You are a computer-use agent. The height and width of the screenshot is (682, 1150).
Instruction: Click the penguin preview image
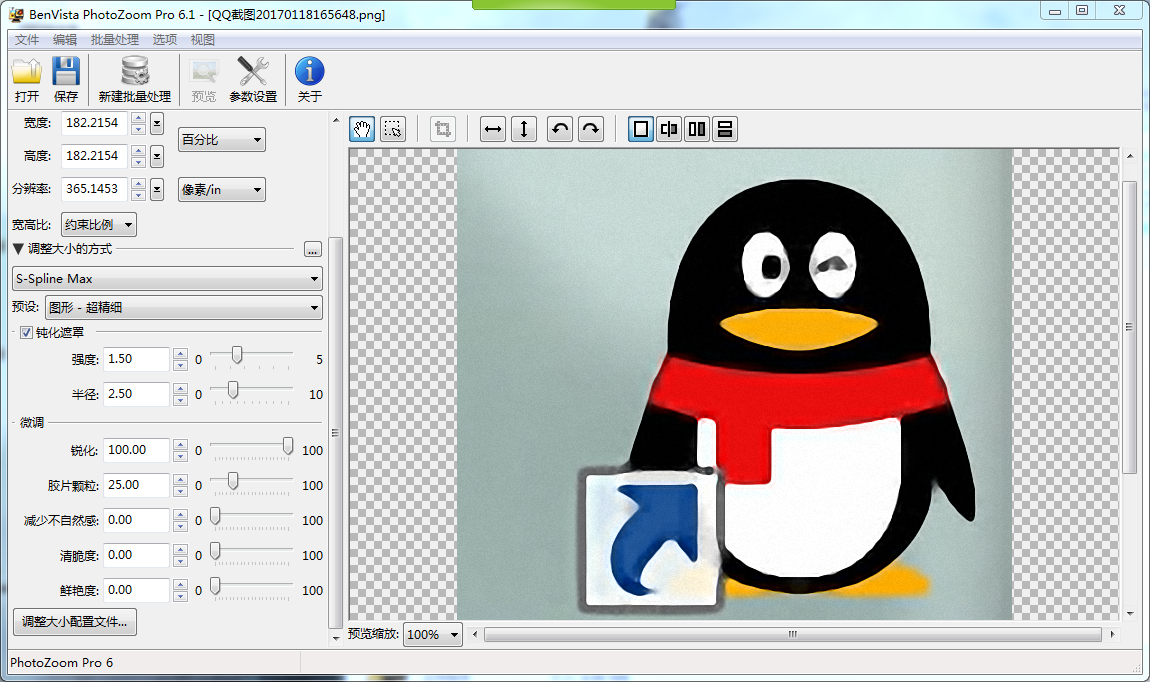tap(734, 384)
